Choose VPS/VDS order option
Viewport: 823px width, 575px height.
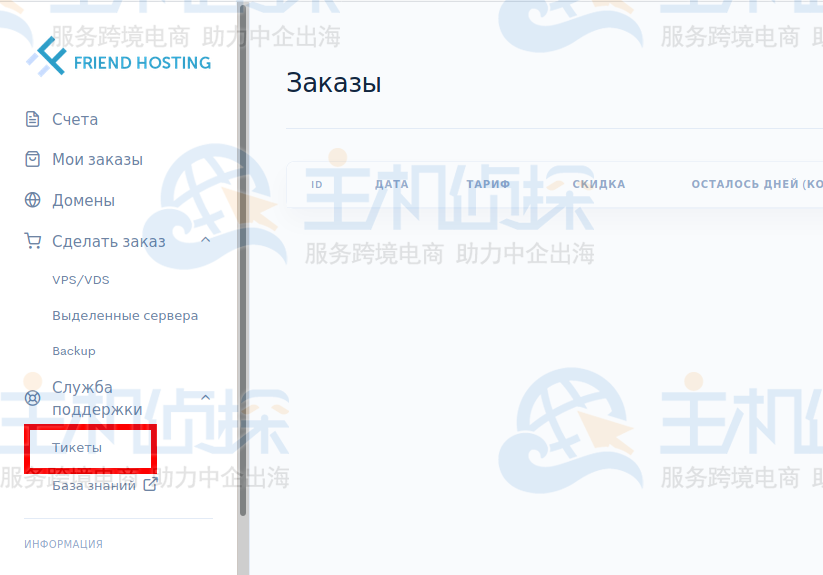point(81,280)
